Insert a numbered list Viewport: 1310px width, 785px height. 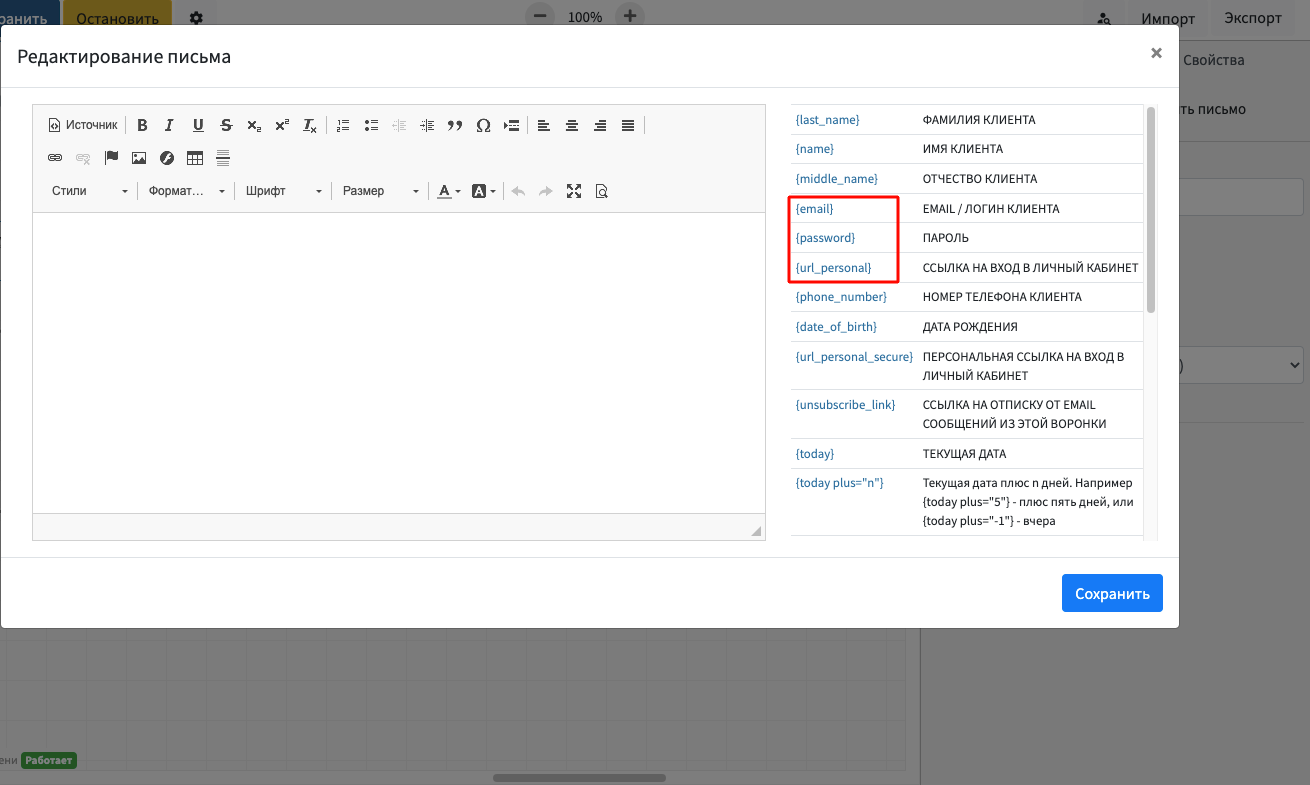[343, 125]
